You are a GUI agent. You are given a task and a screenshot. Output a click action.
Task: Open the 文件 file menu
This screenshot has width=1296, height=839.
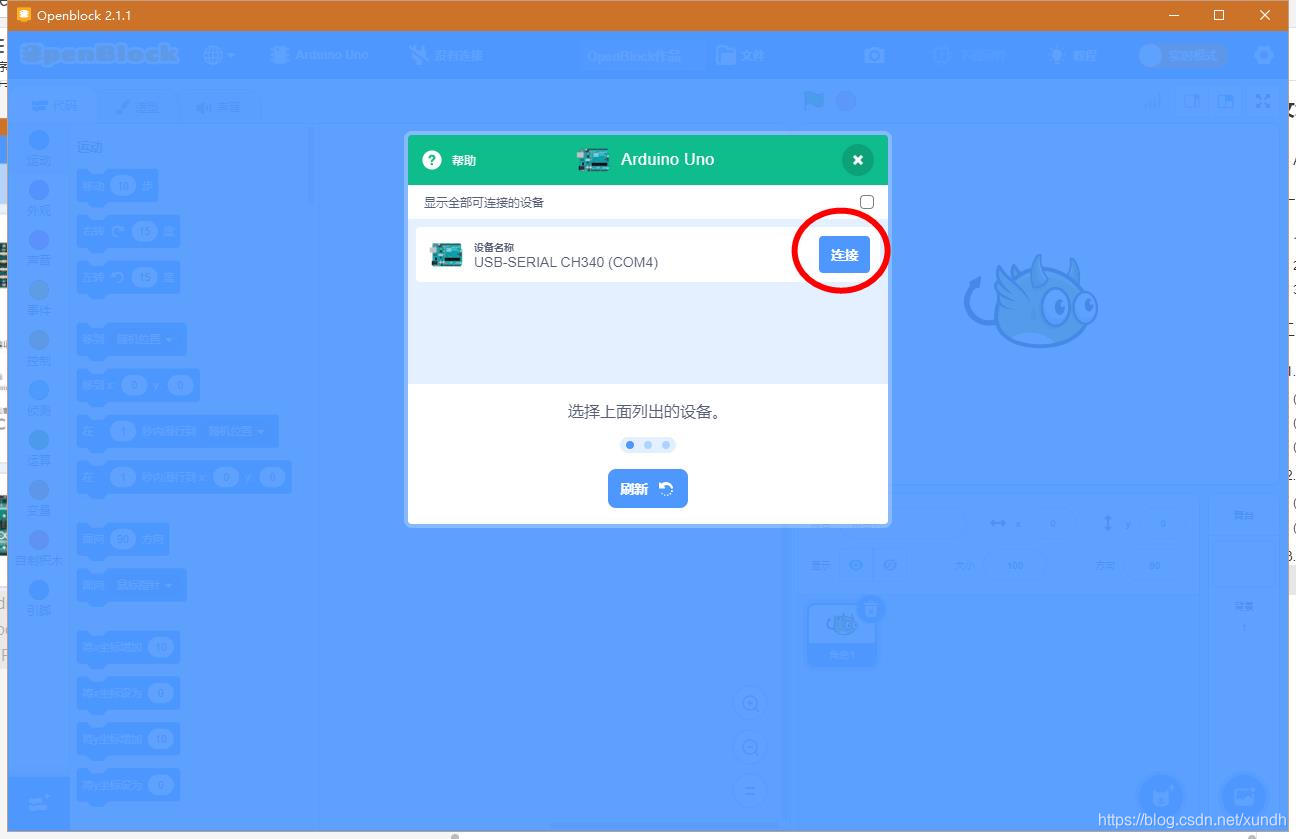point(741,55)
